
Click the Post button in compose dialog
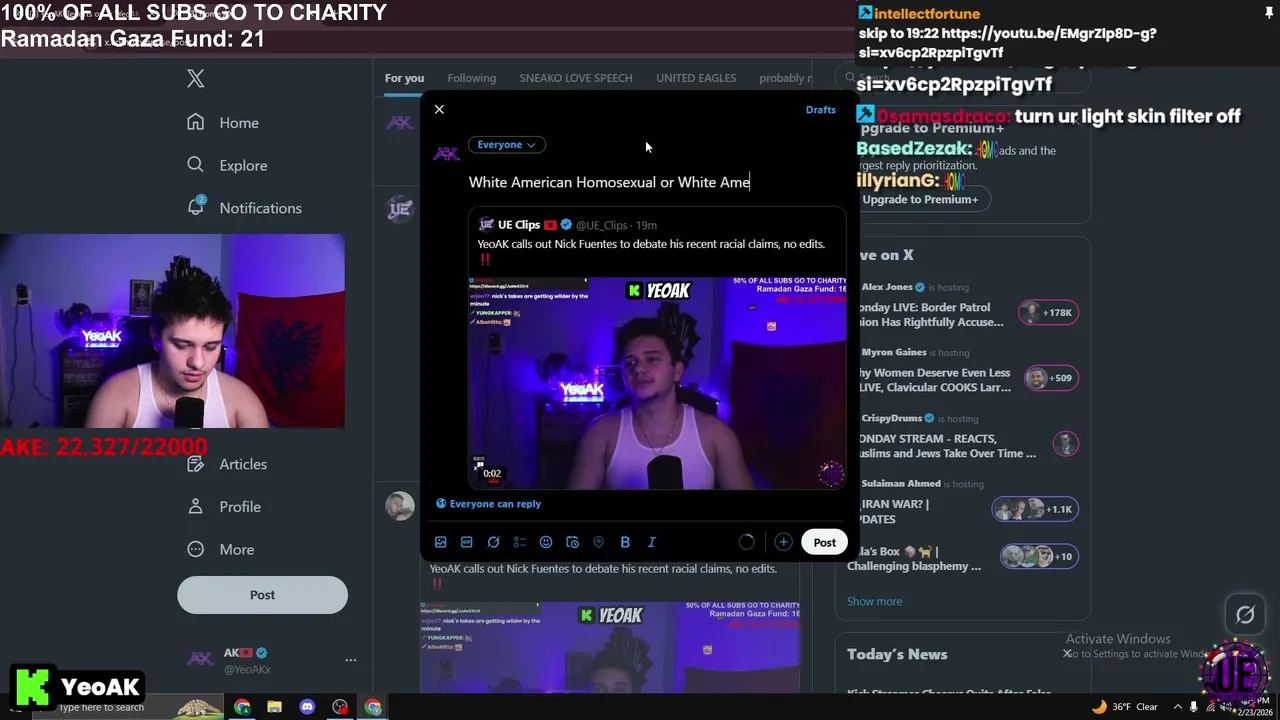[x=824, y=543]
